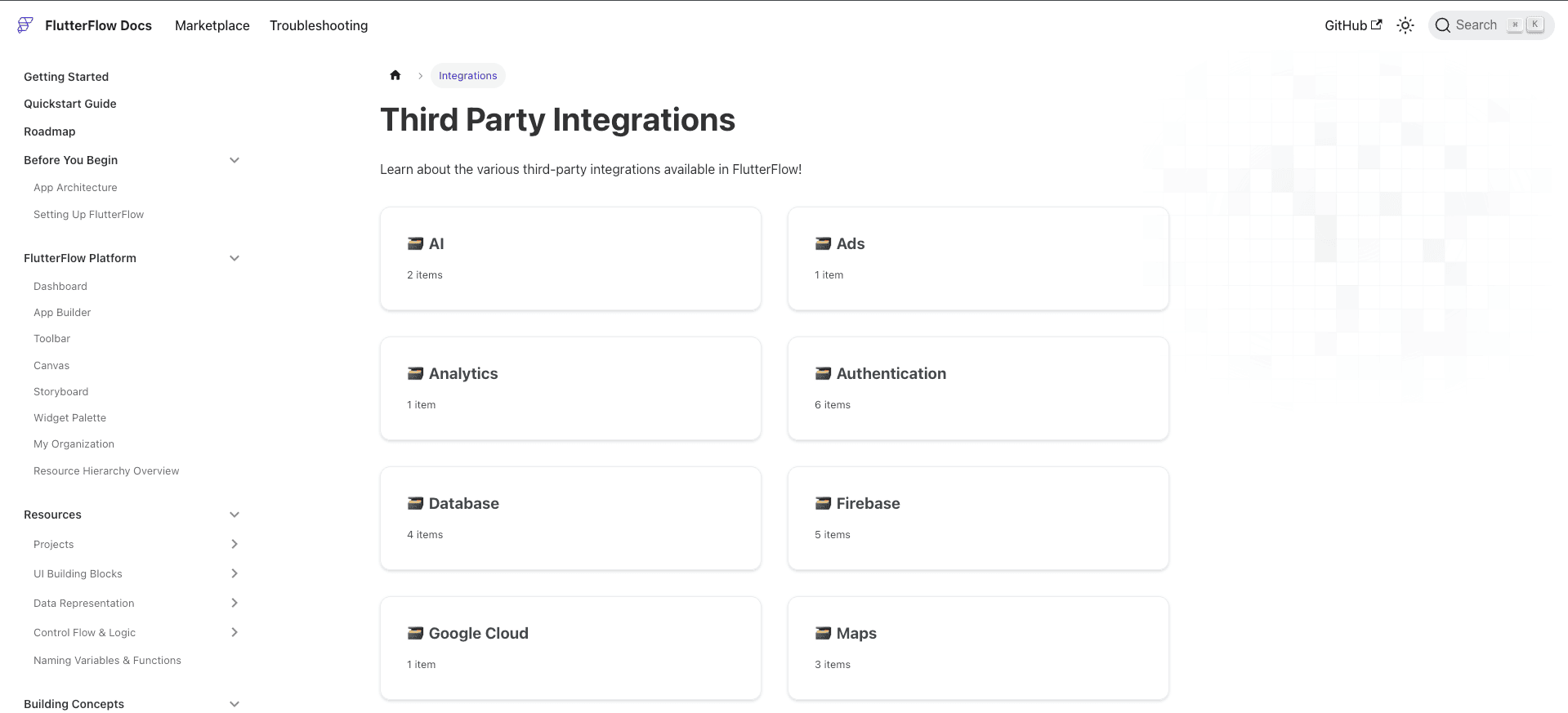
Task: Go to FlutterFlow Docs home title
Action: [98, 25]
